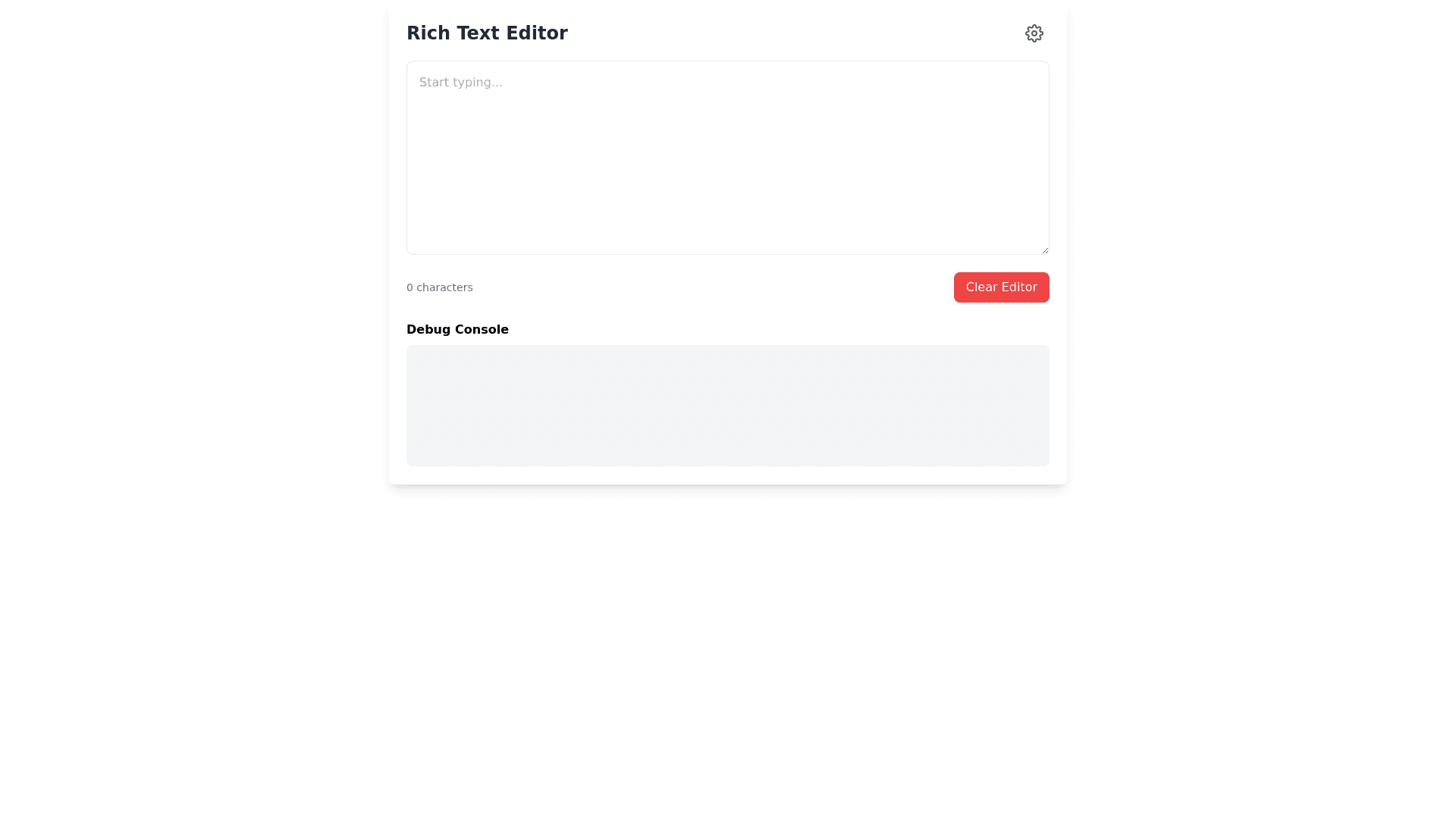Click the Clear Editor button
Image resolution: width=1456 pixels, height=819 pixels.
pos(1001,287)
